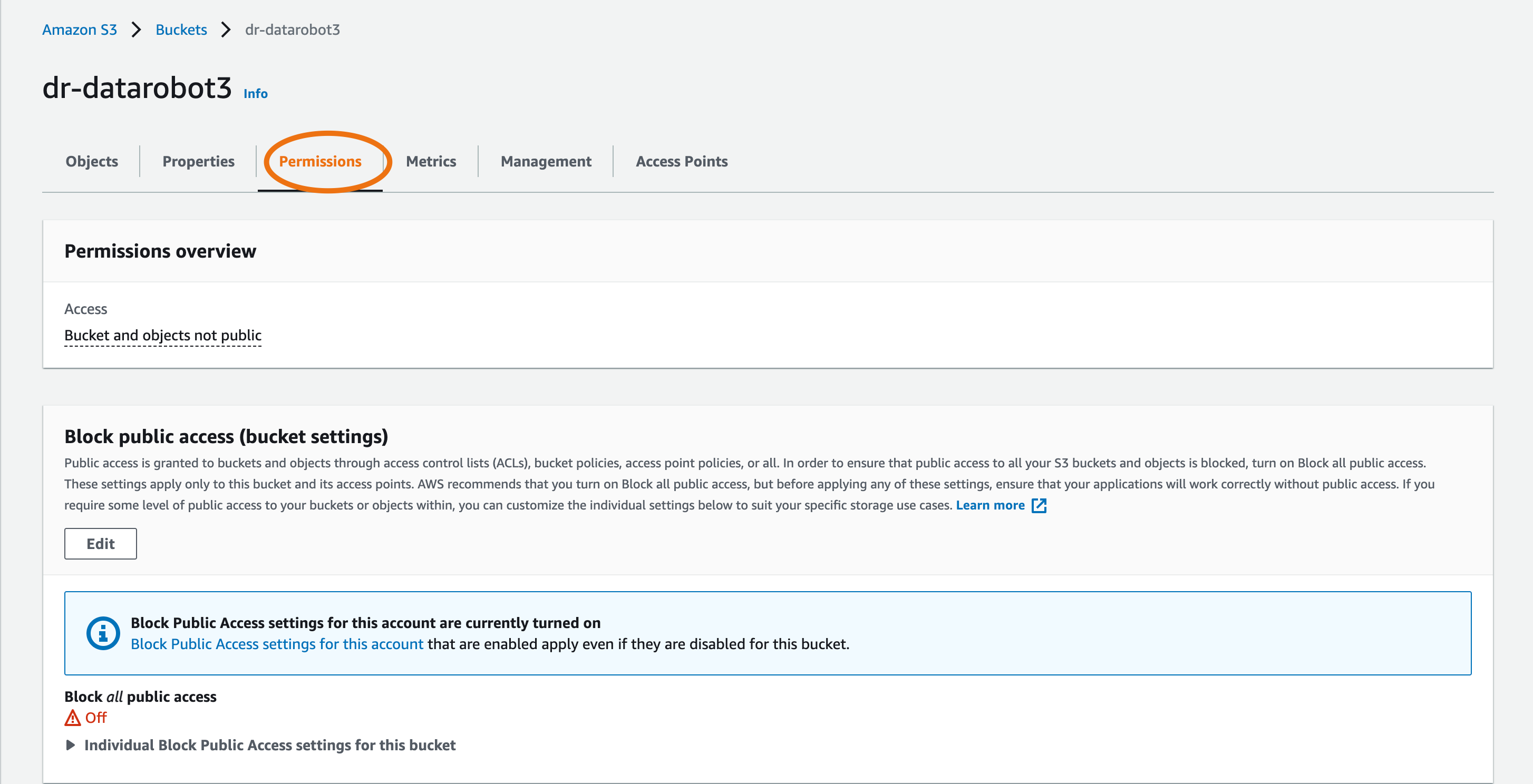Click the Individual Block Public Access settings label

pyautogui.click(x=269, y=746)
